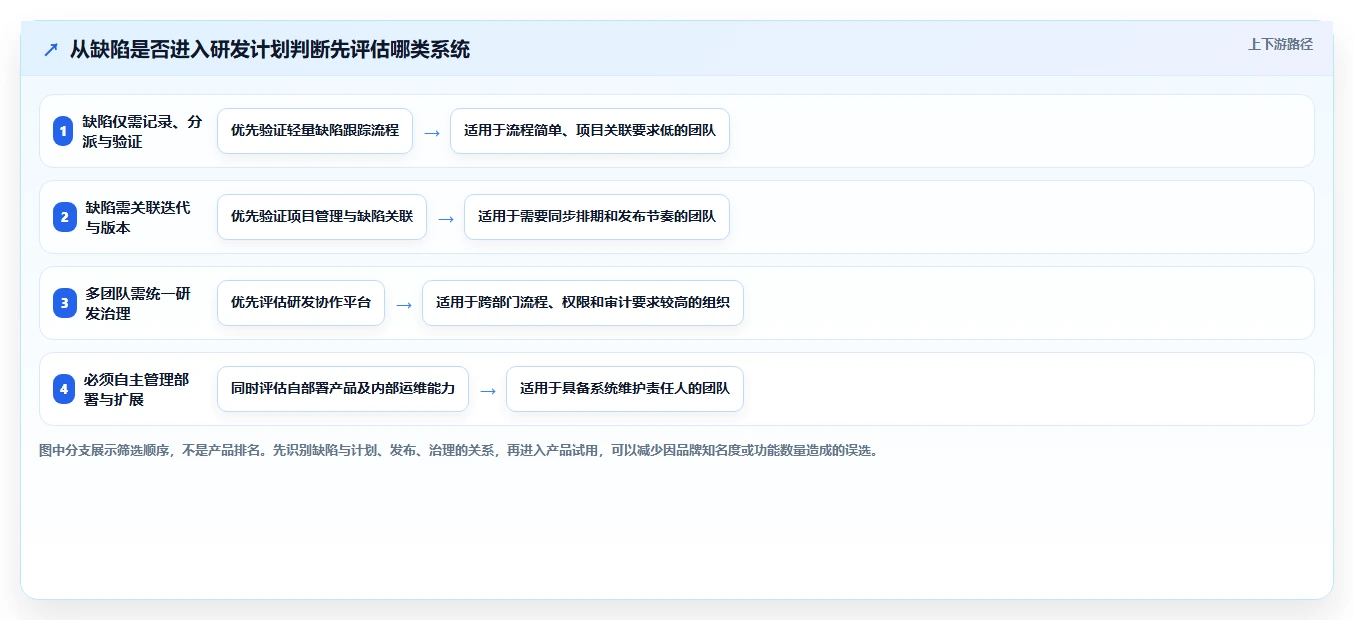
Task: Click the number 3 step badge
Action: point(64,303)
